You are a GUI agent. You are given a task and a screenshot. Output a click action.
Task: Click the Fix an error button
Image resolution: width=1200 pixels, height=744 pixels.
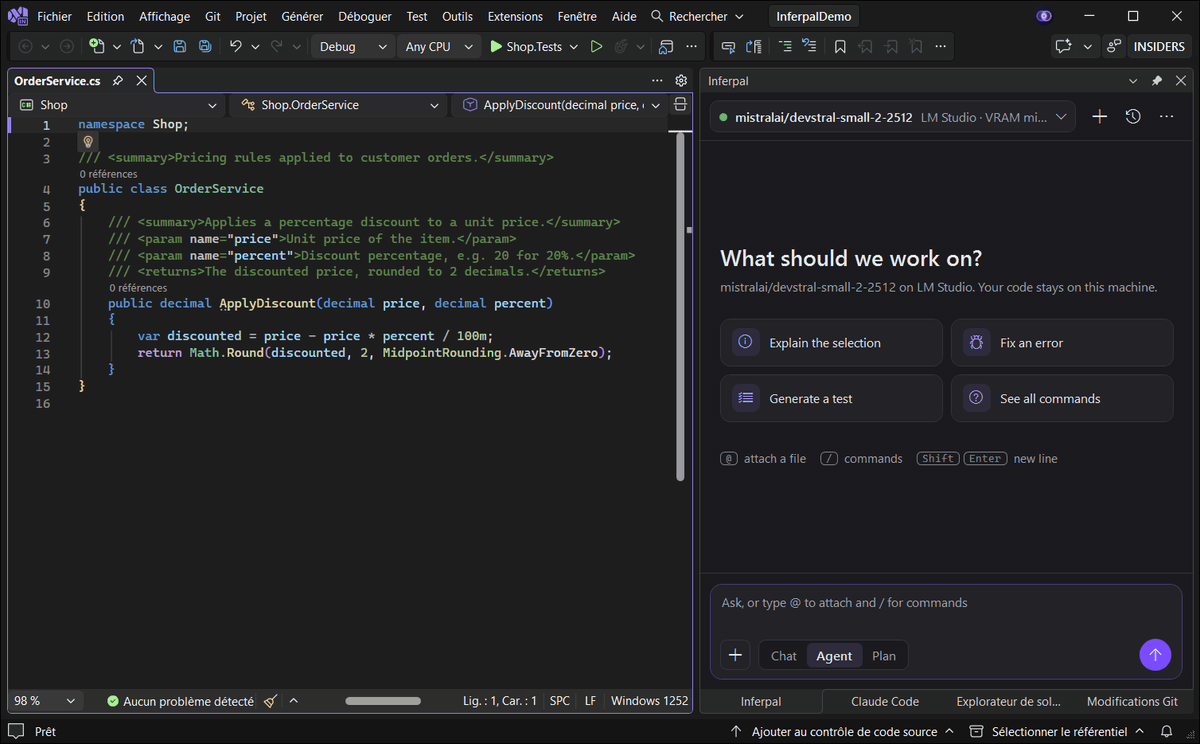tap(1062, 343)
